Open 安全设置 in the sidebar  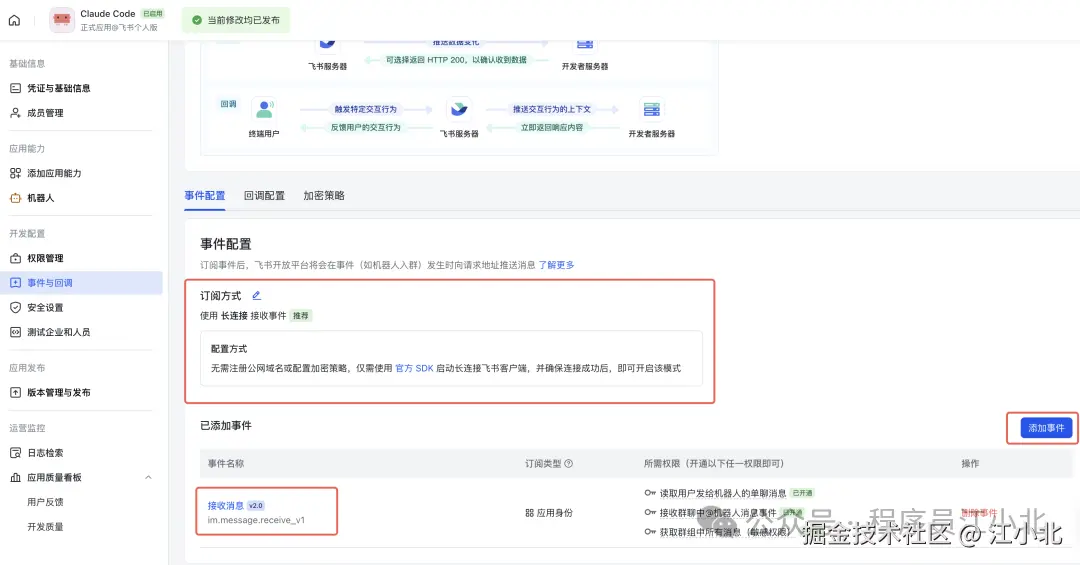tap(45, 307)
